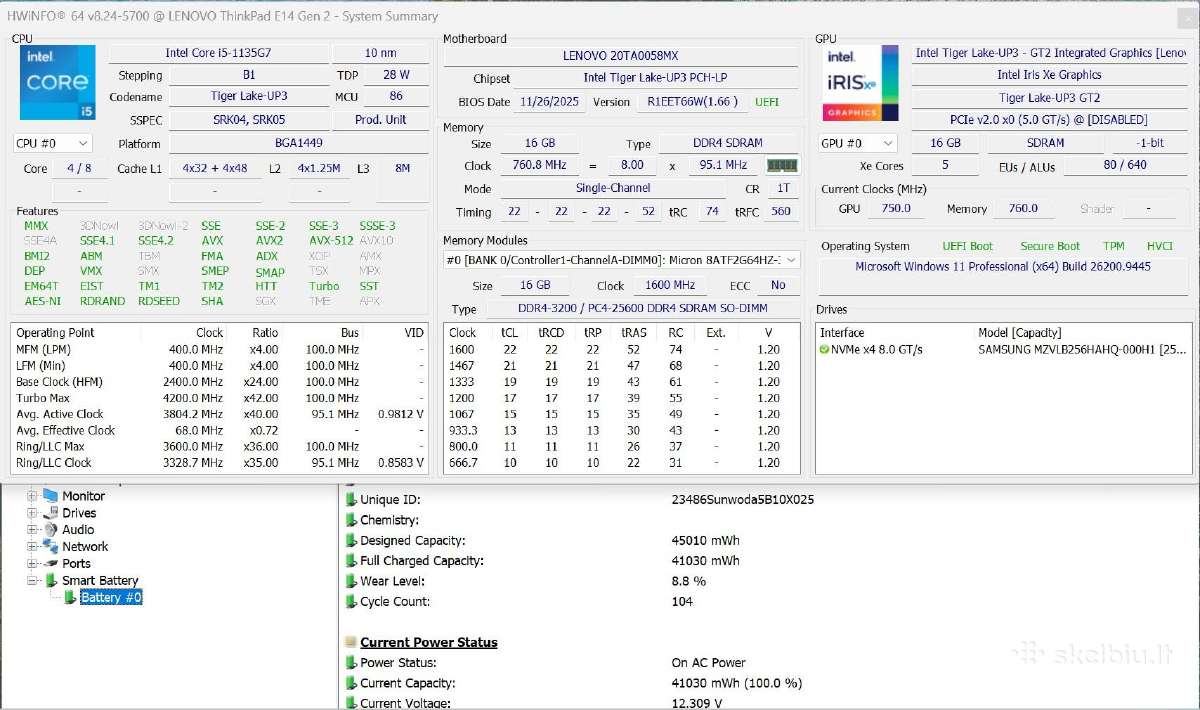Click the TPM status label

[x=1113, y=246]
